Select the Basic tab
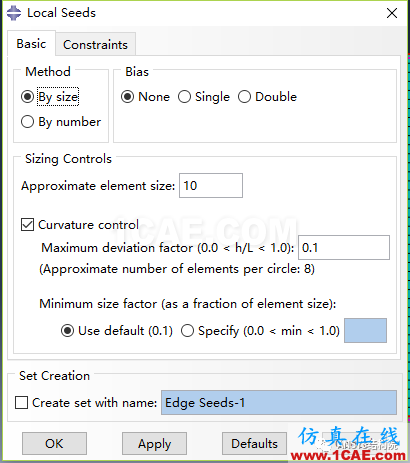410x463 pixels. [x=31, y=43]
